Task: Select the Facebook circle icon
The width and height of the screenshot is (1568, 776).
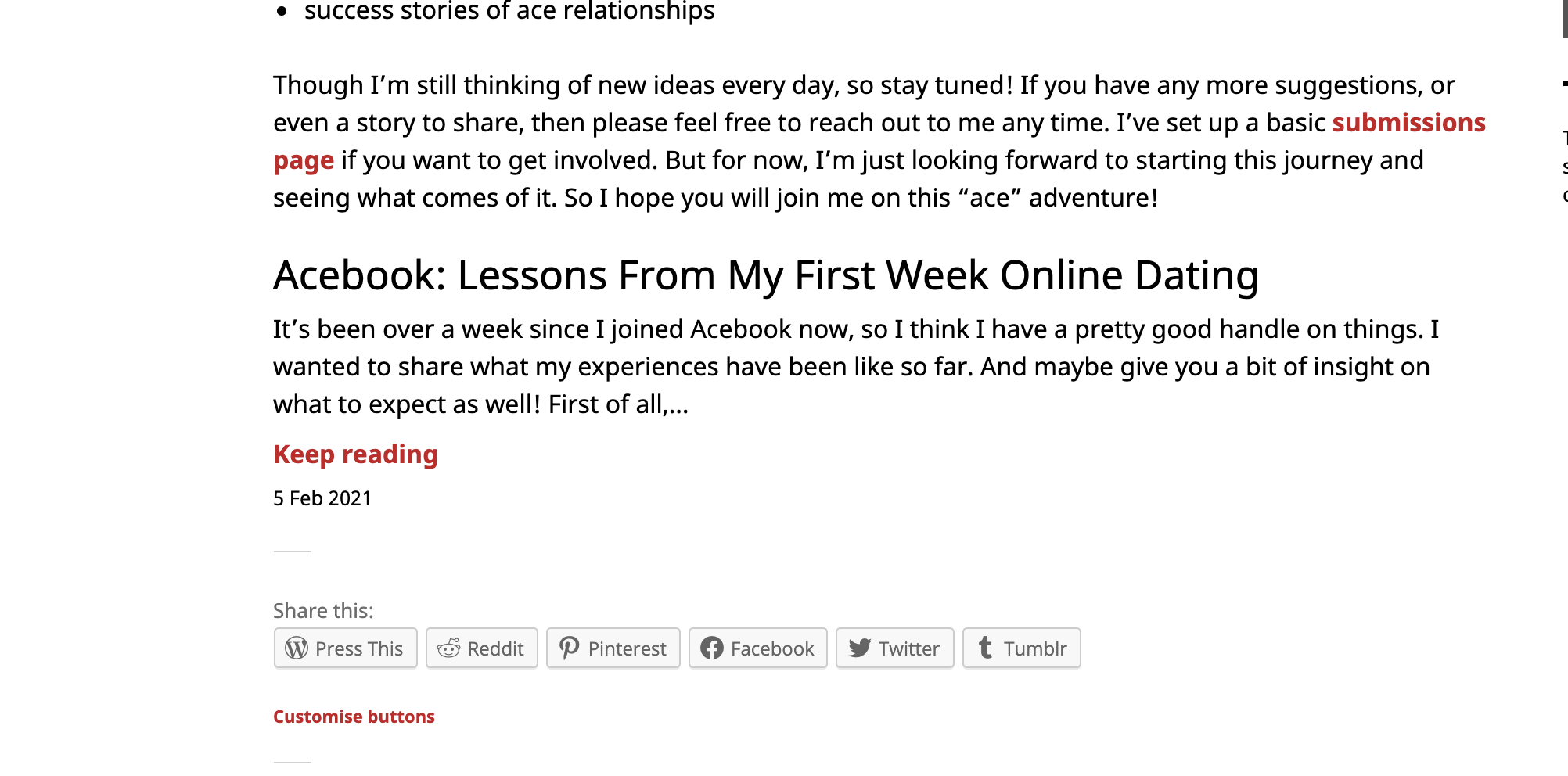Action: 713,648
